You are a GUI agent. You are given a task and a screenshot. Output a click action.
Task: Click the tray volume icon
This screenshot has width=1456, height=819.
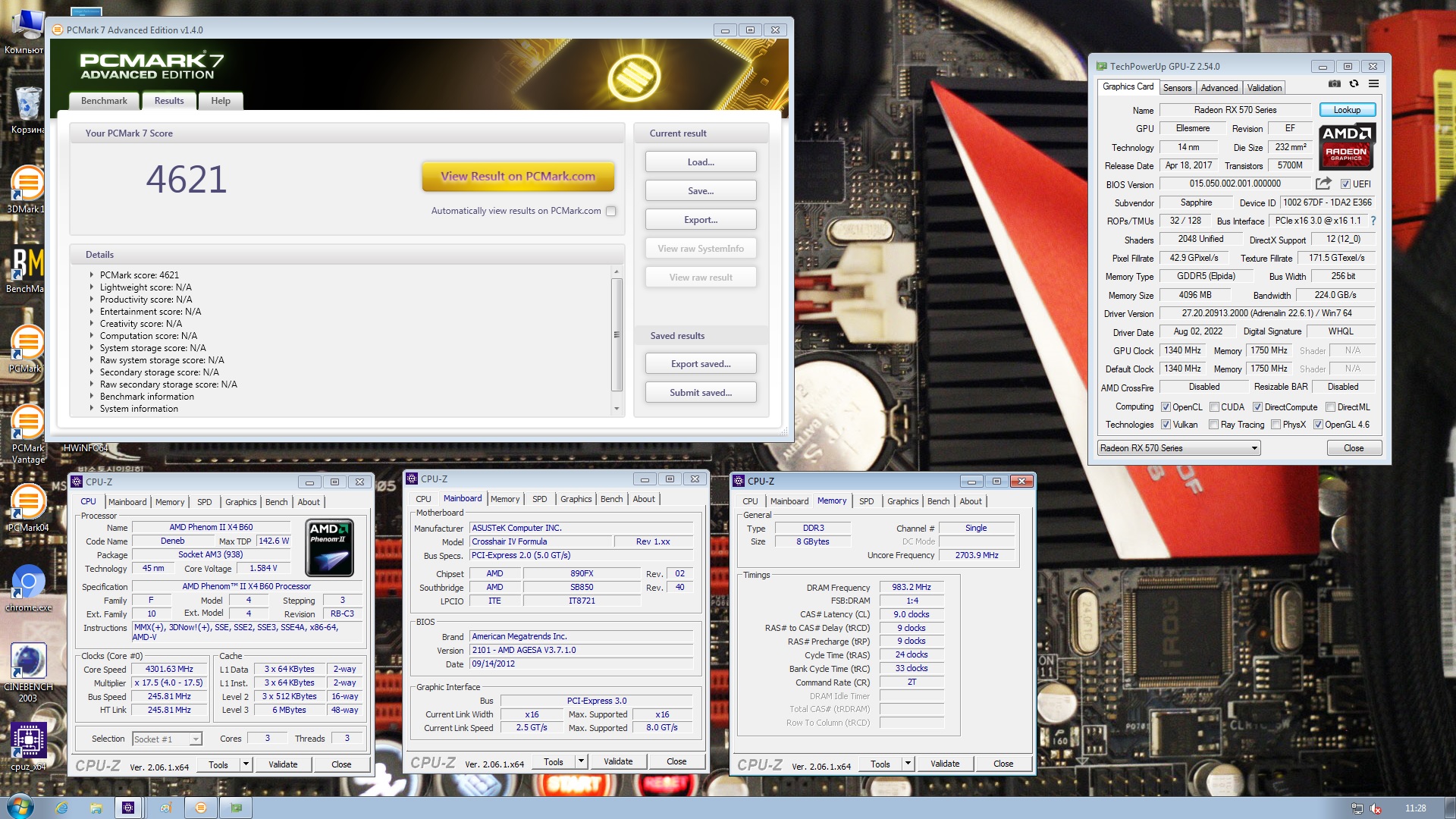pyautogui.click(x=1376, y=808)
